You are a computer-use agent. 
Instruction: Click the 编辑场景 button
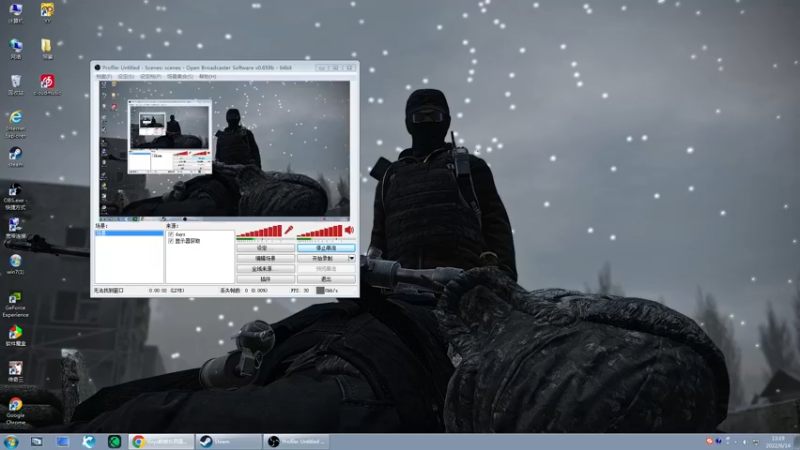coord(265,258)
